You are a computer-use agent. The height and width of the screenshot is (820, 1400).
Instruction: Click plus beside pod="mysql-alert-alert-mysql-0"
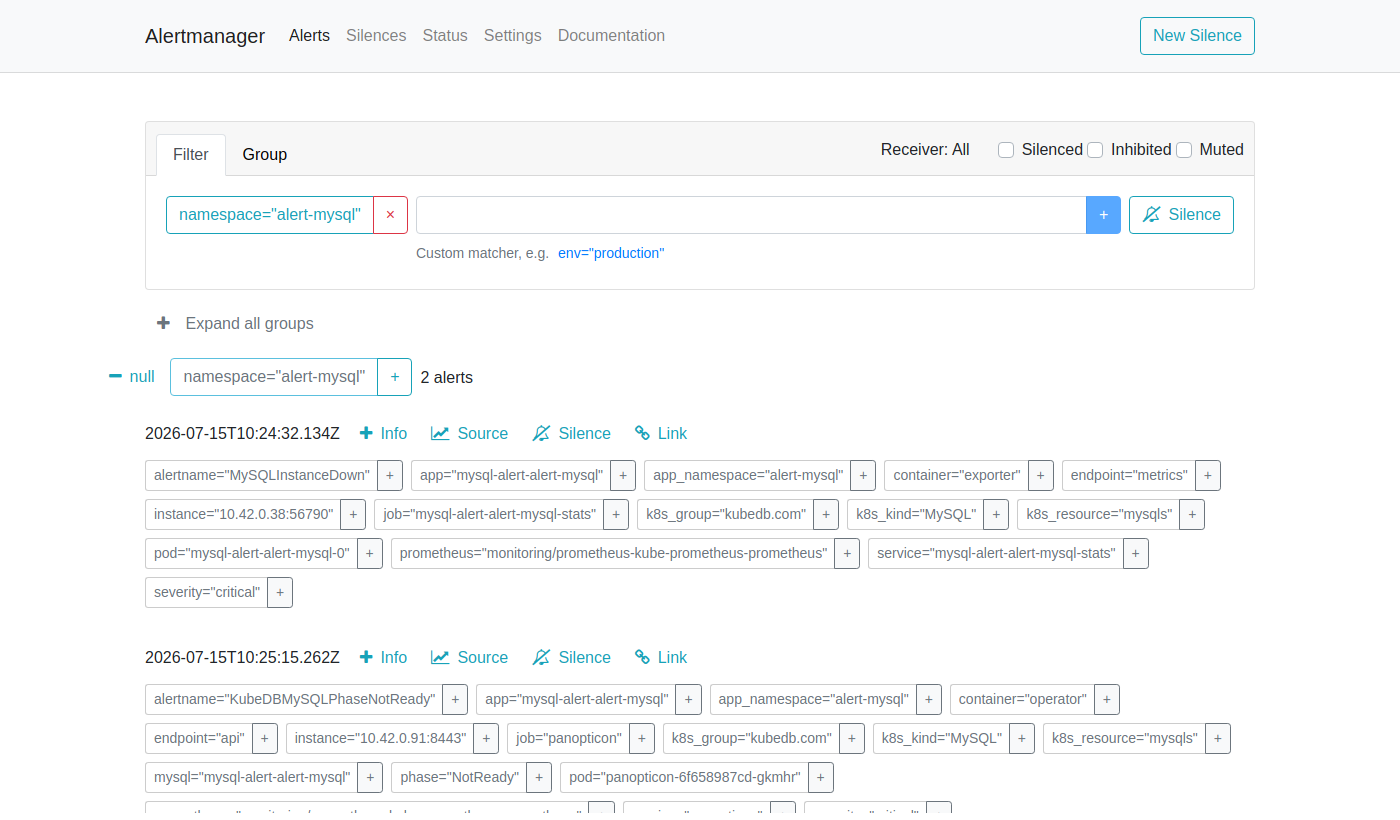(370, 553)
